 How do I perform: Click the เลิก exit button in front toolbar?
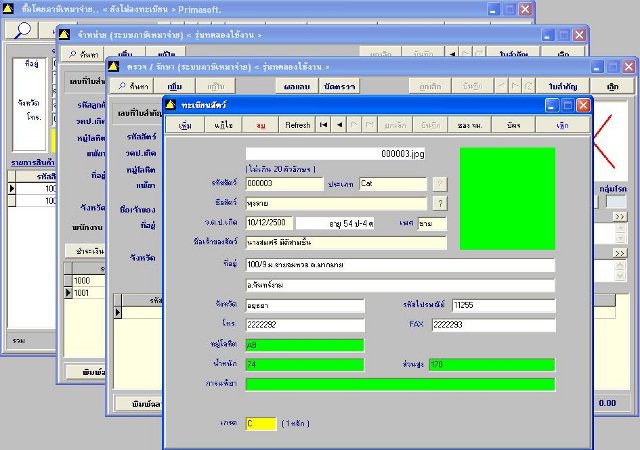(562, 127)
